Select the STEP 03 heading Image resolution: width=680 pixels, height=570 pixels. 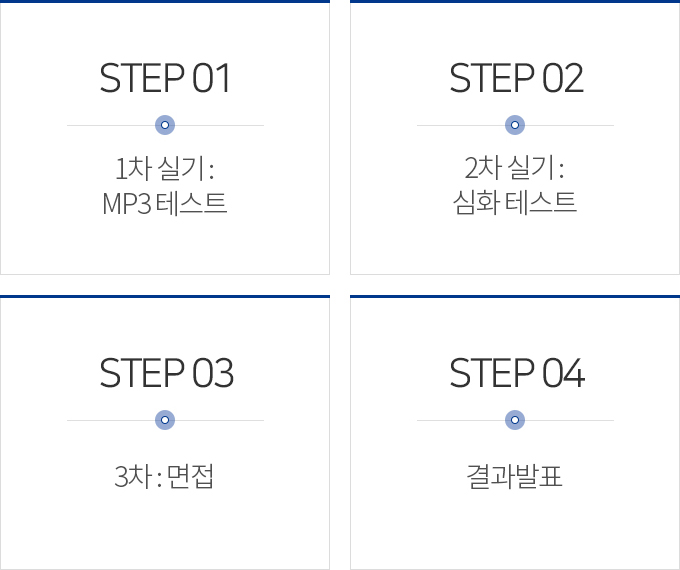coord(165,374)
